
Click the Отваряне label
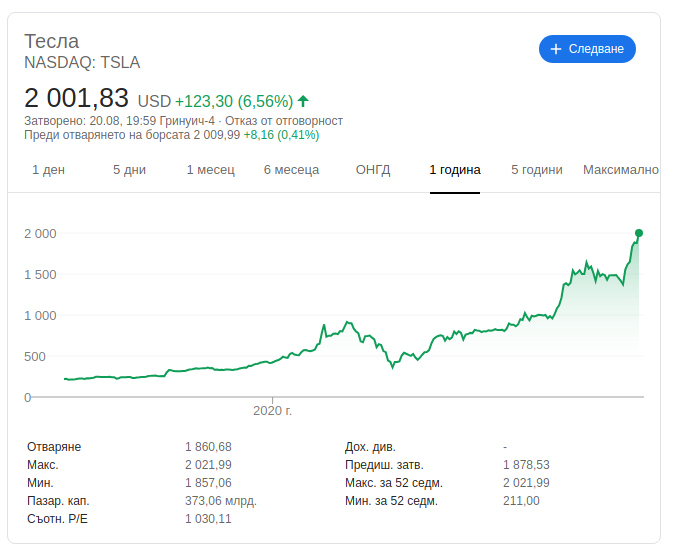coord(54,447)
